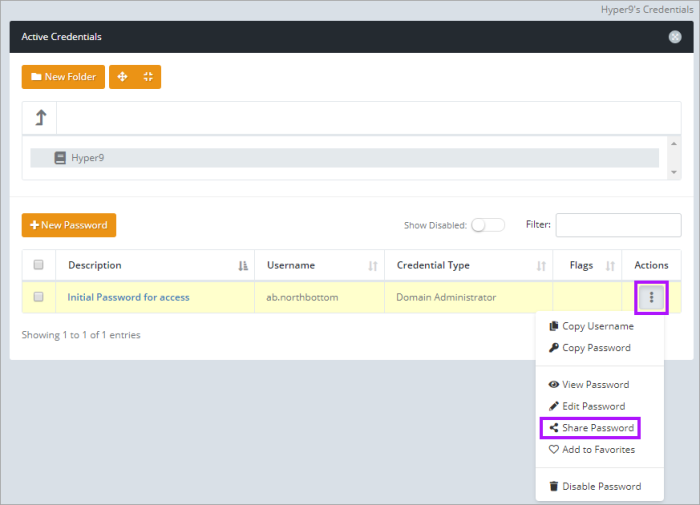Screen dimensions: 700x505
Task: Select View Password menu entry
Action: pyautogui.click(x=589, y=384)
